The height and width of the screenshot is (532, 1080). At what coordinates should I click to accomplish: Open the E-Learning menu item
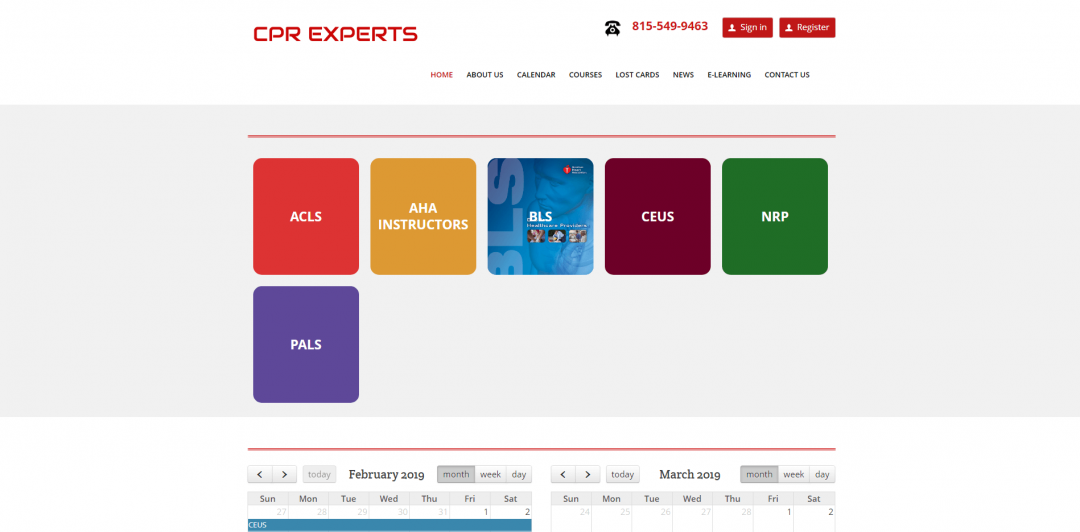coord(729,74)
